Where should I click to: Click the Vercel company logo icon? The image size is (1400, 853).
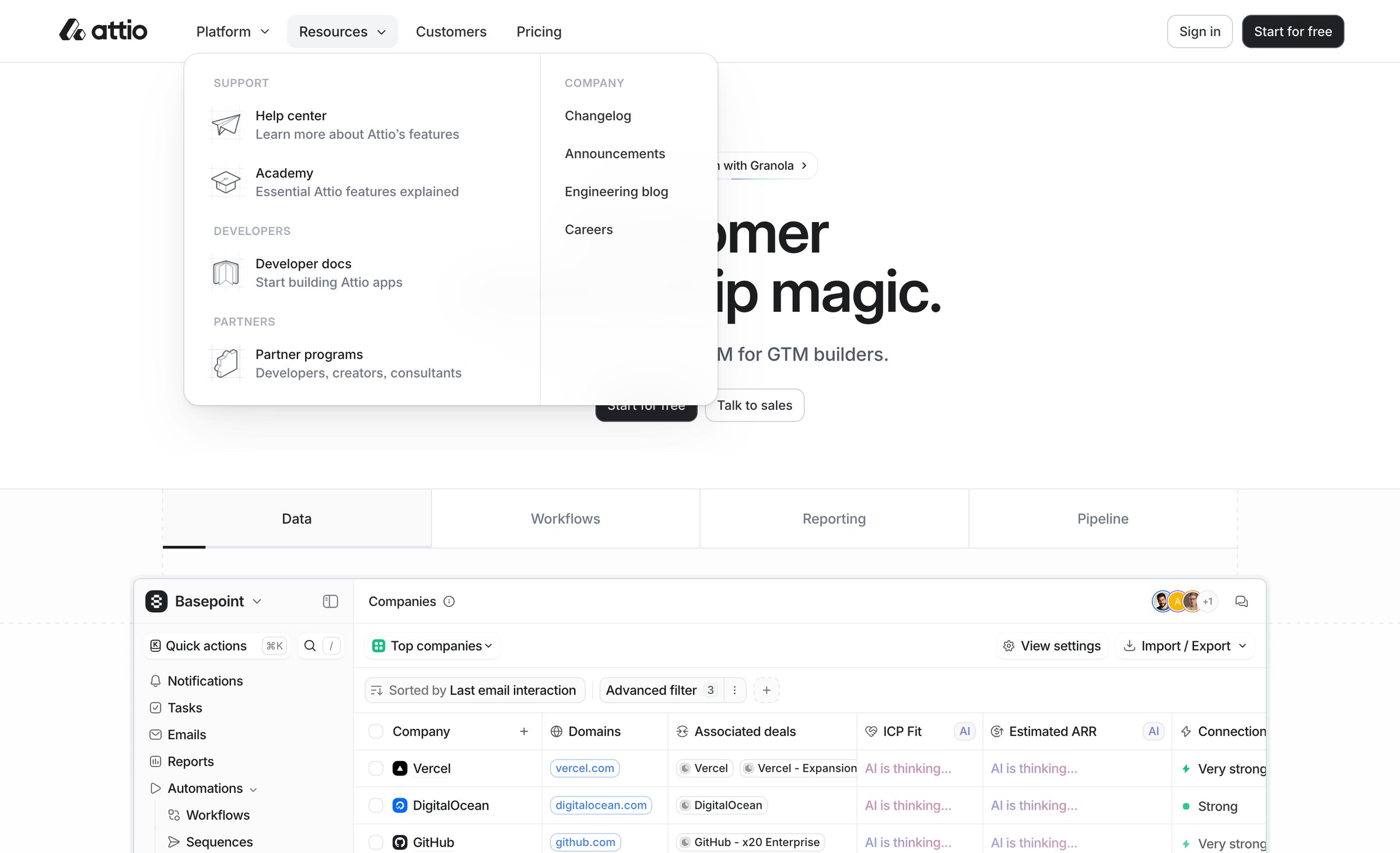pos(400,768)
